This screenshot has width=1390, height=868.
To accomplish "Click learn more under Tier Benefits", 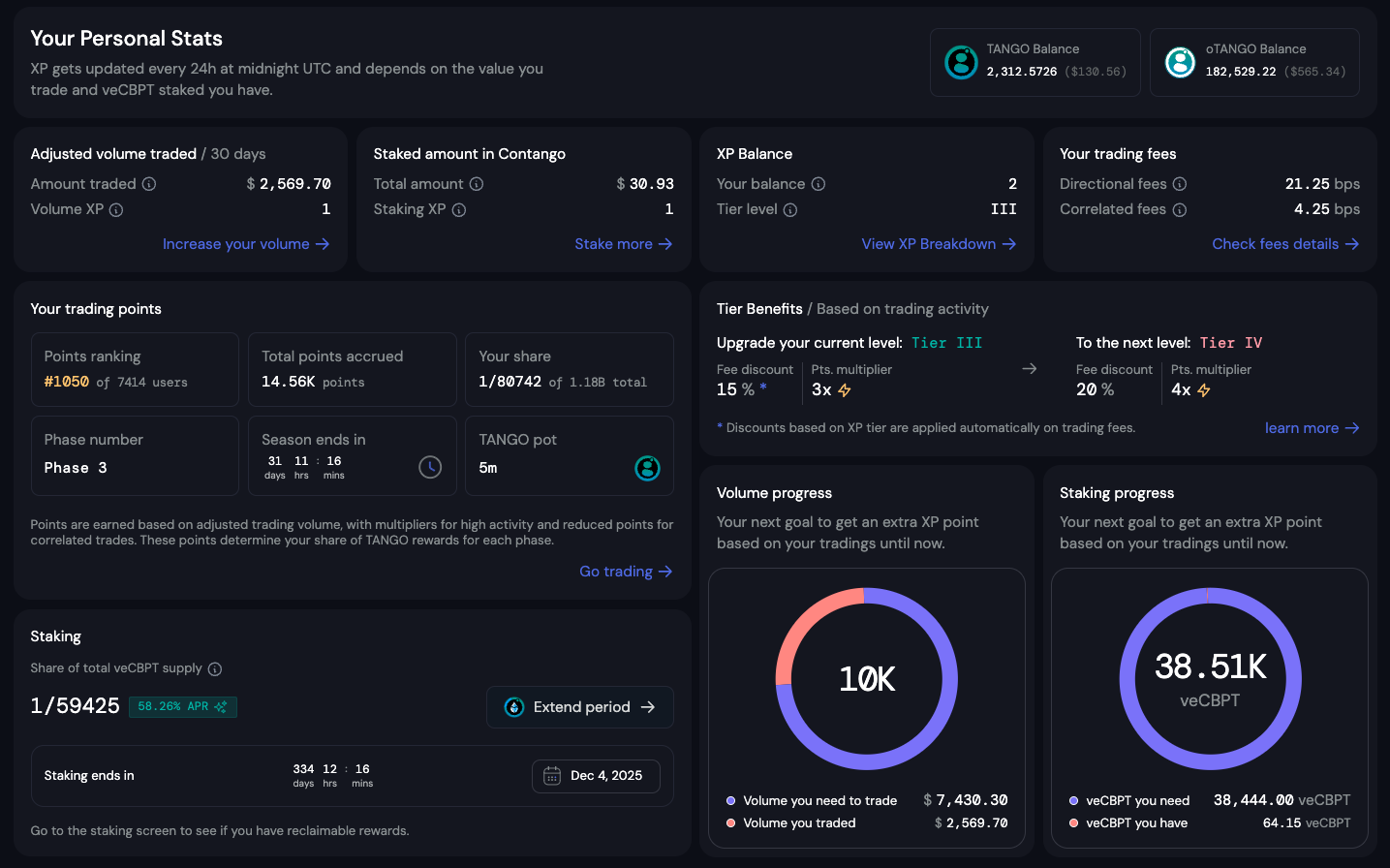I will pos(1312,428).
